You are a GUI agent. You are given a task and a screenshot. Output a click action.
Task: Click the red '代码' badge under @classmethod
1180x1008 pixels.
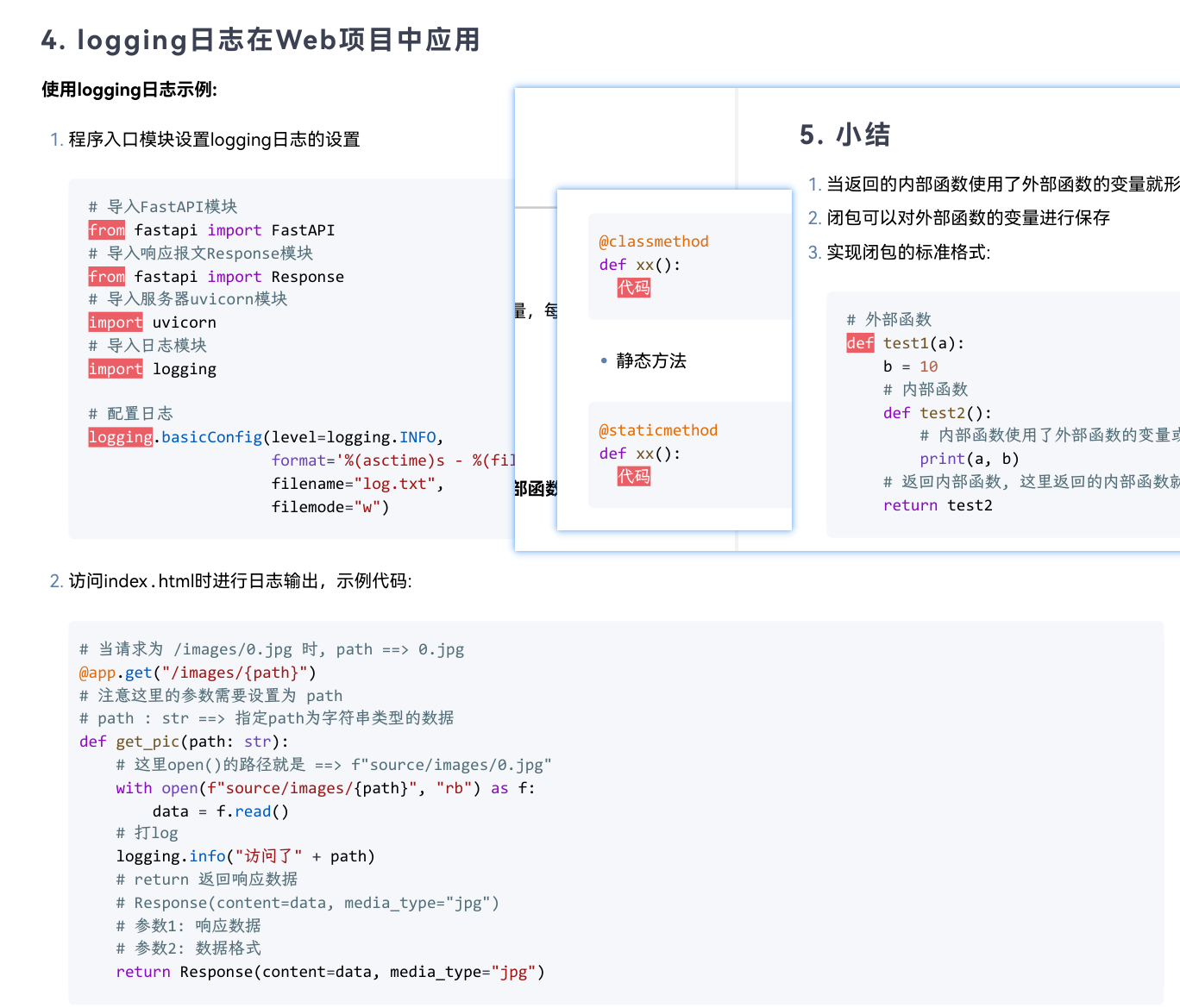pos(634,287)
